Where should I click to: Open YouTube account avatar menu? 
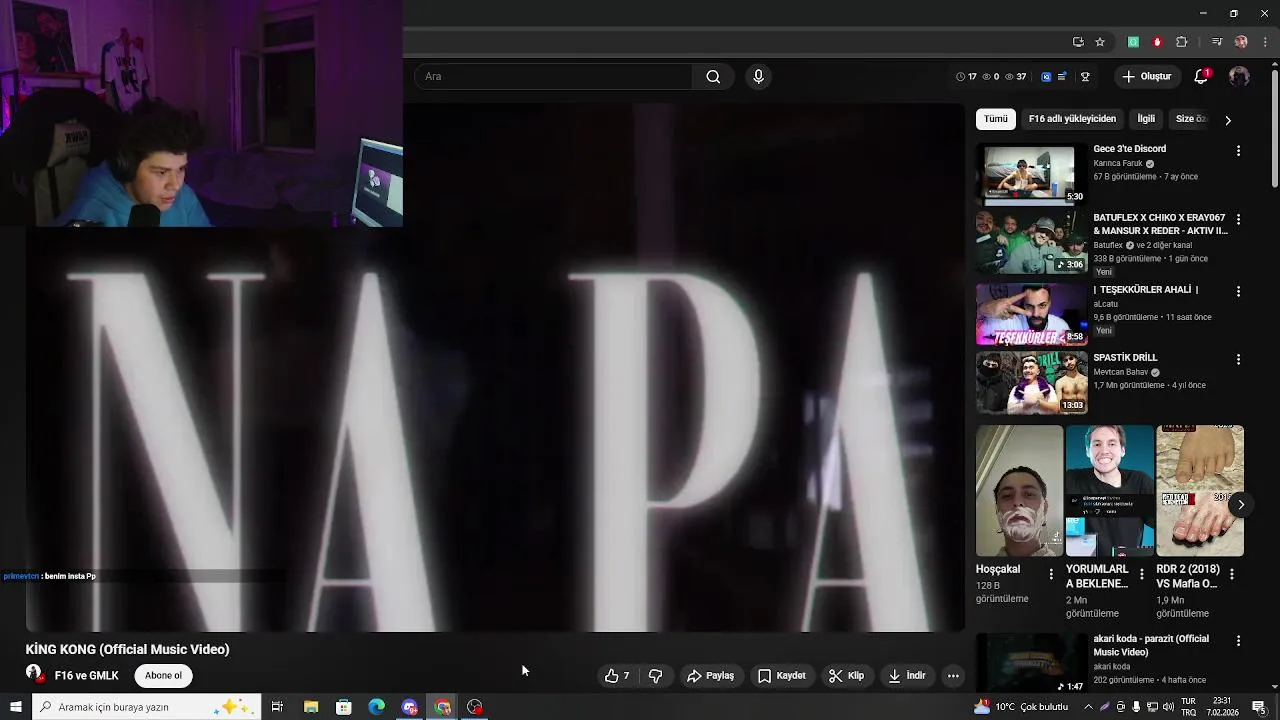coord(1239,76)
